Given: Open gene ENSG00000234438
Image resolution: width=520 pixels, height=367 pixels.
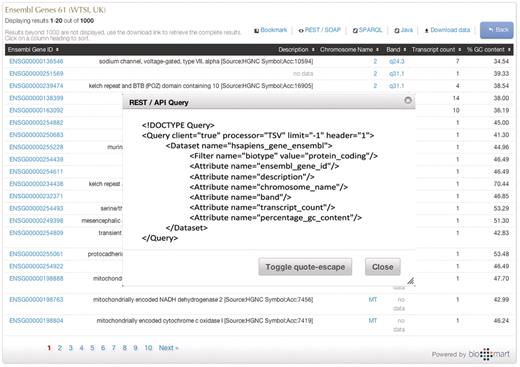Looking at the screenshot, I should (36, 184).
